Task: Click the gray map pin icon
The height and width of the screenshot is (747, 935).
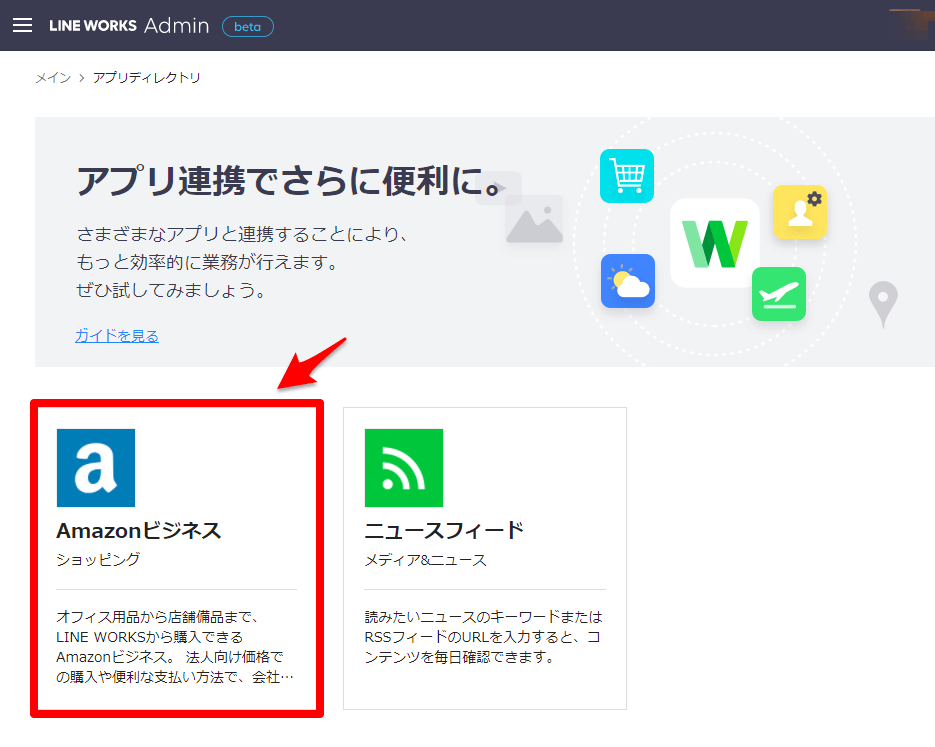Action: [883, 305]
